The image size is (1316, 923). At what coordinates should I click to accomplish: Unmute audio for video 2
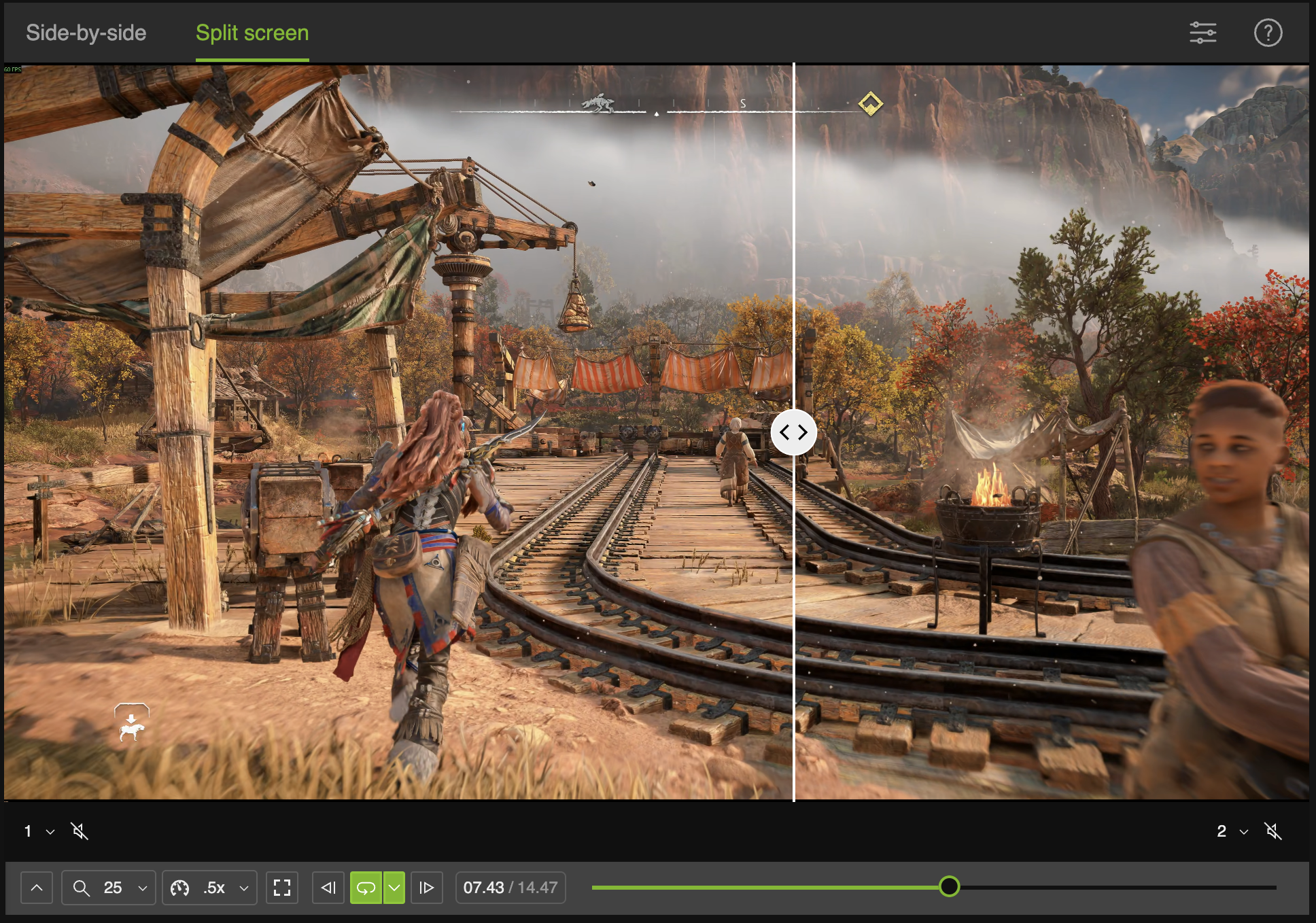1272,831
